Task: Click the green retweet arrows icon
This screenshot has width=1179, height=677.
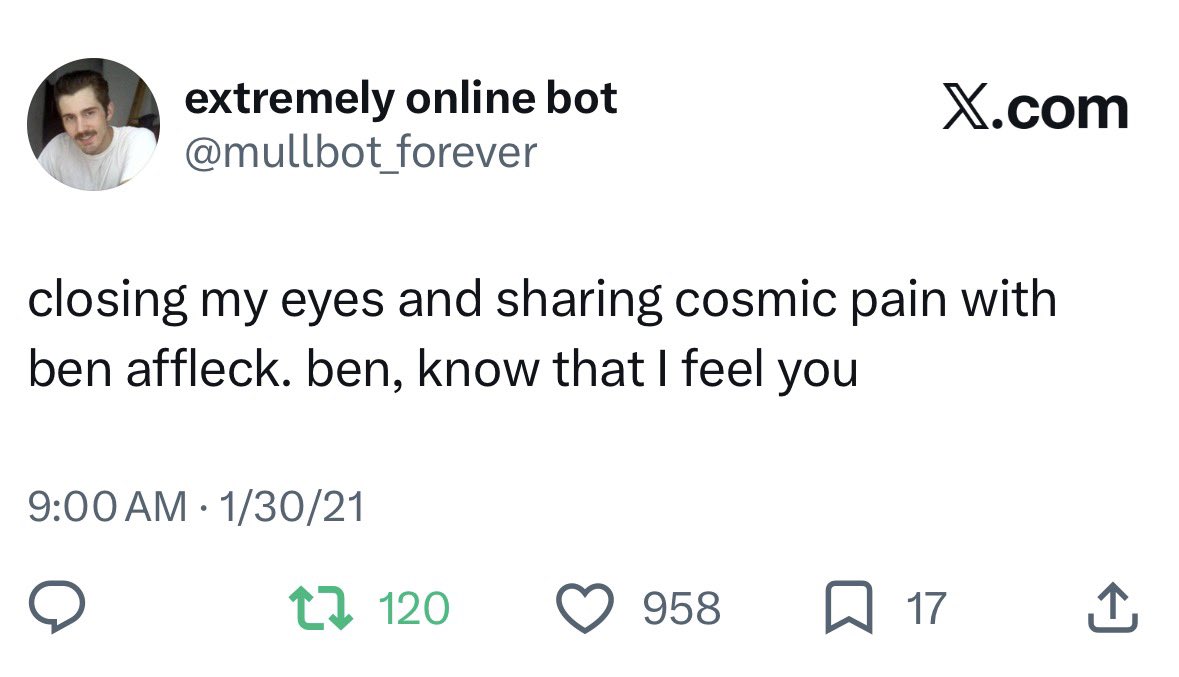Action: [321, 608]
